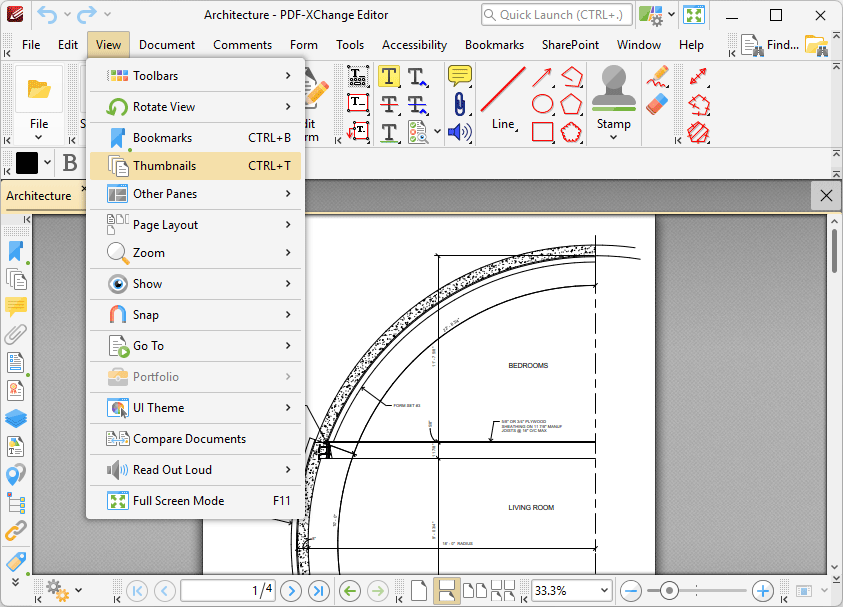Select the Line drawing tool

click(x=503, y=99)
